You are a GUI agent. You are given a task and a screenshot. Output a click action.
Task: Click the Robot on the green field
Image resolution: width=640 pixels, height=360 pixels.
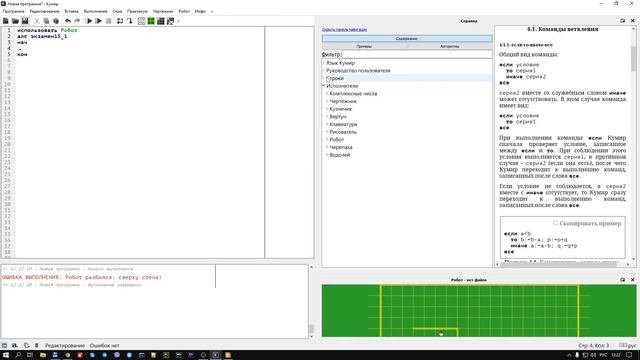(441, 333)
